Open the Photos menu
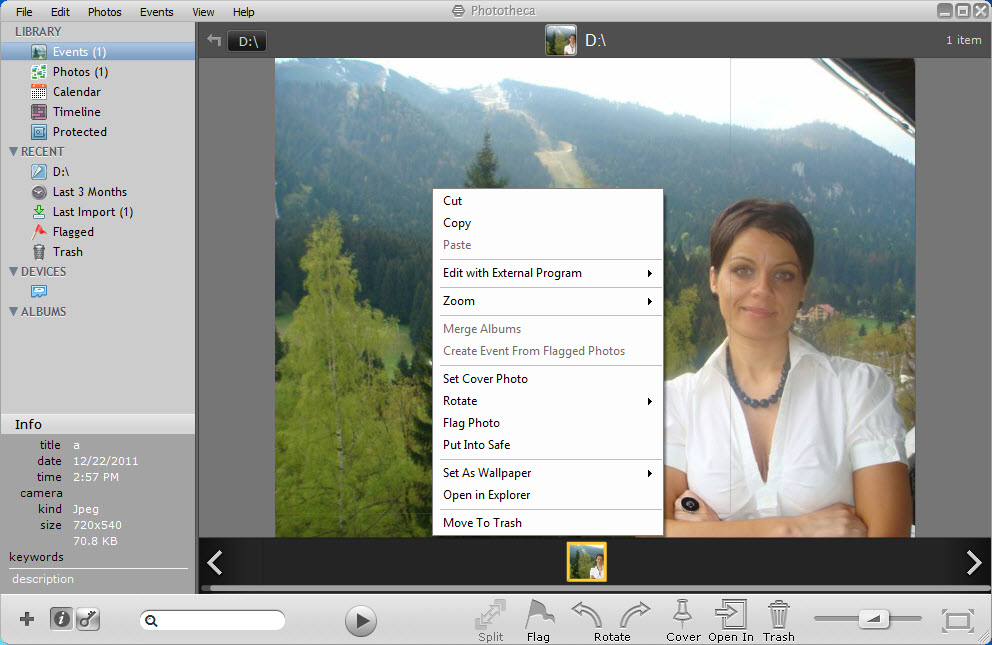Screen dimensions: 992x645 [x=104, y=12]
